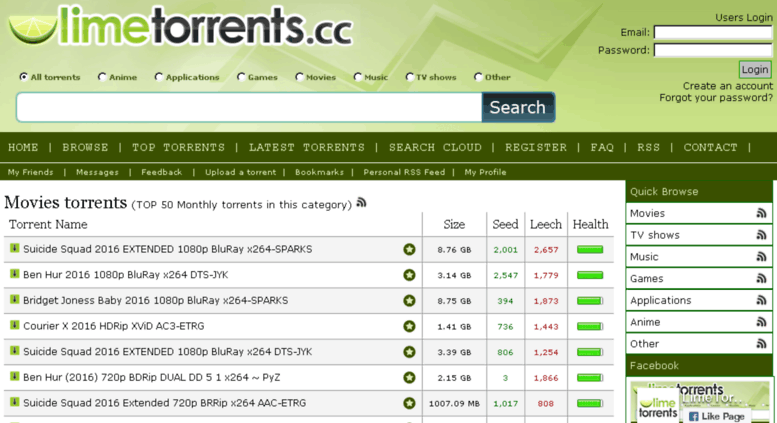Click the star icon for Bridget Joness Baby
Viewport: 777px width, 423px height.
click(409, 301)
